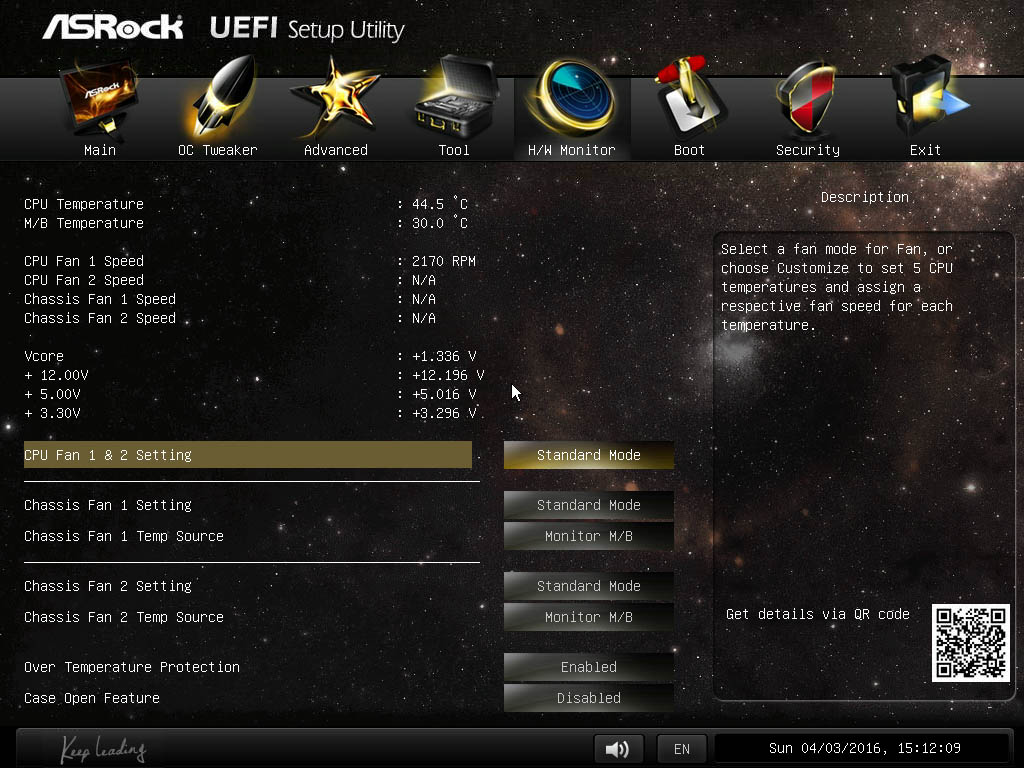Expand Chassis Fan 2 Setting mode dropdown
1024x768 pixels.
[x=588, y=586]
